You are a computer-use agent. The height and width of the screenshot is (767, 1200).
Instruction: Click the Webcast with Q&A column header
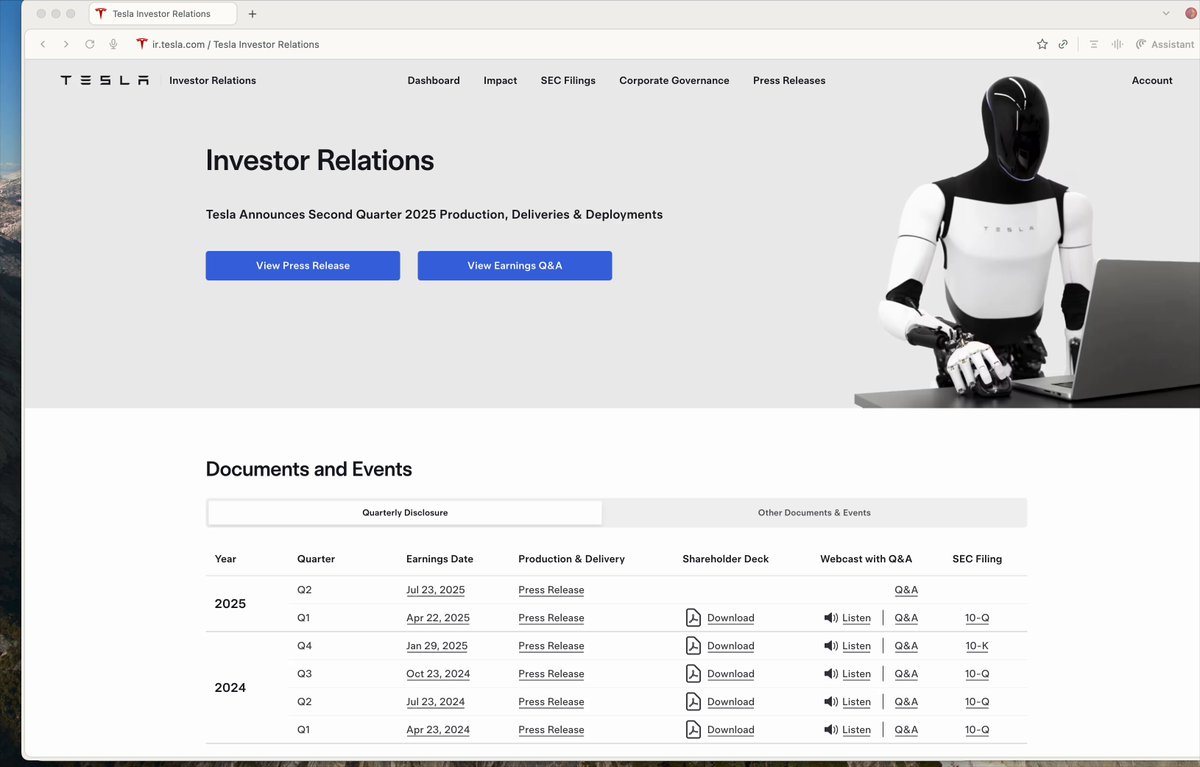[x=866, y=559]
